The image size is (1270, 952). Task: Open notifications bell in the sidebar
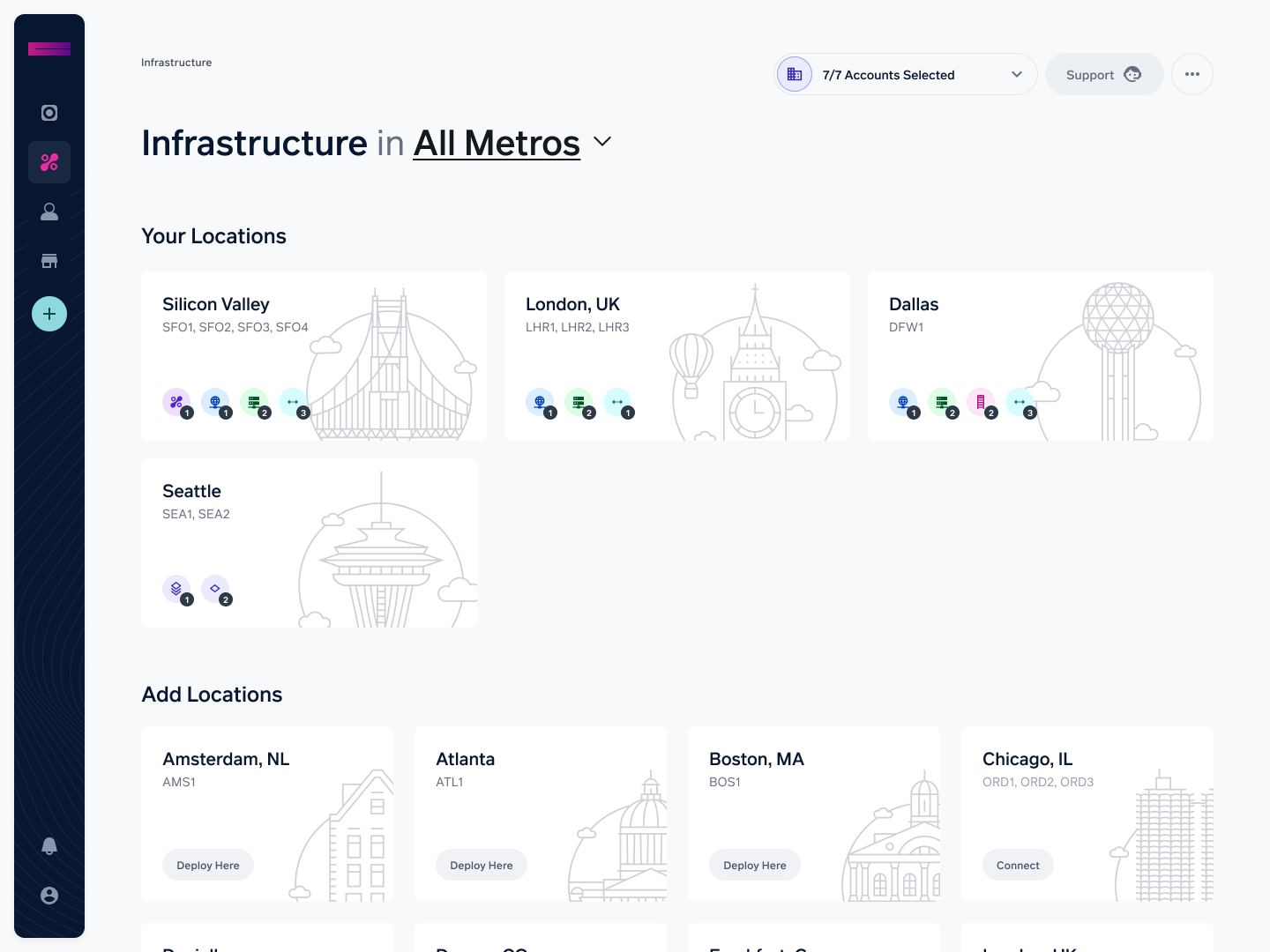[x=49, y=846]
